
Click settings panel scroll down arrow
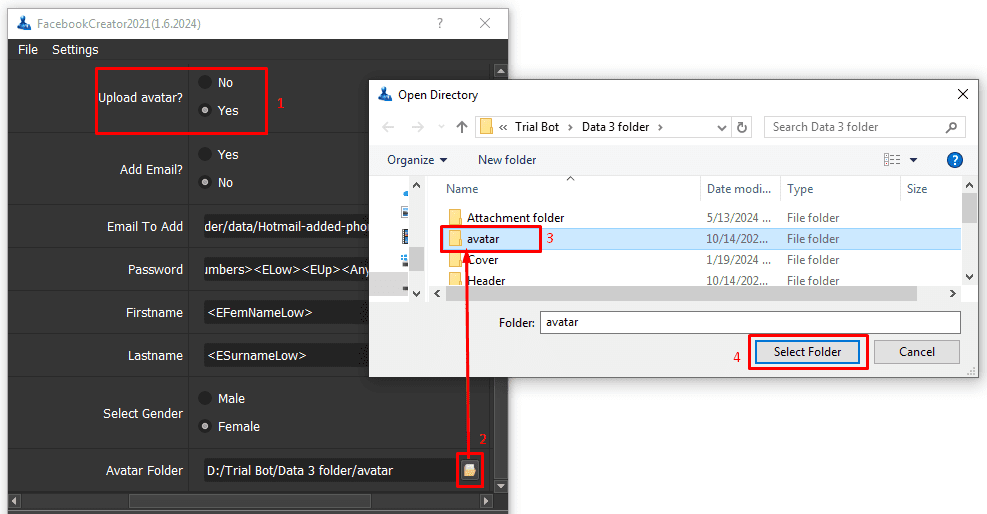(500, 486)
